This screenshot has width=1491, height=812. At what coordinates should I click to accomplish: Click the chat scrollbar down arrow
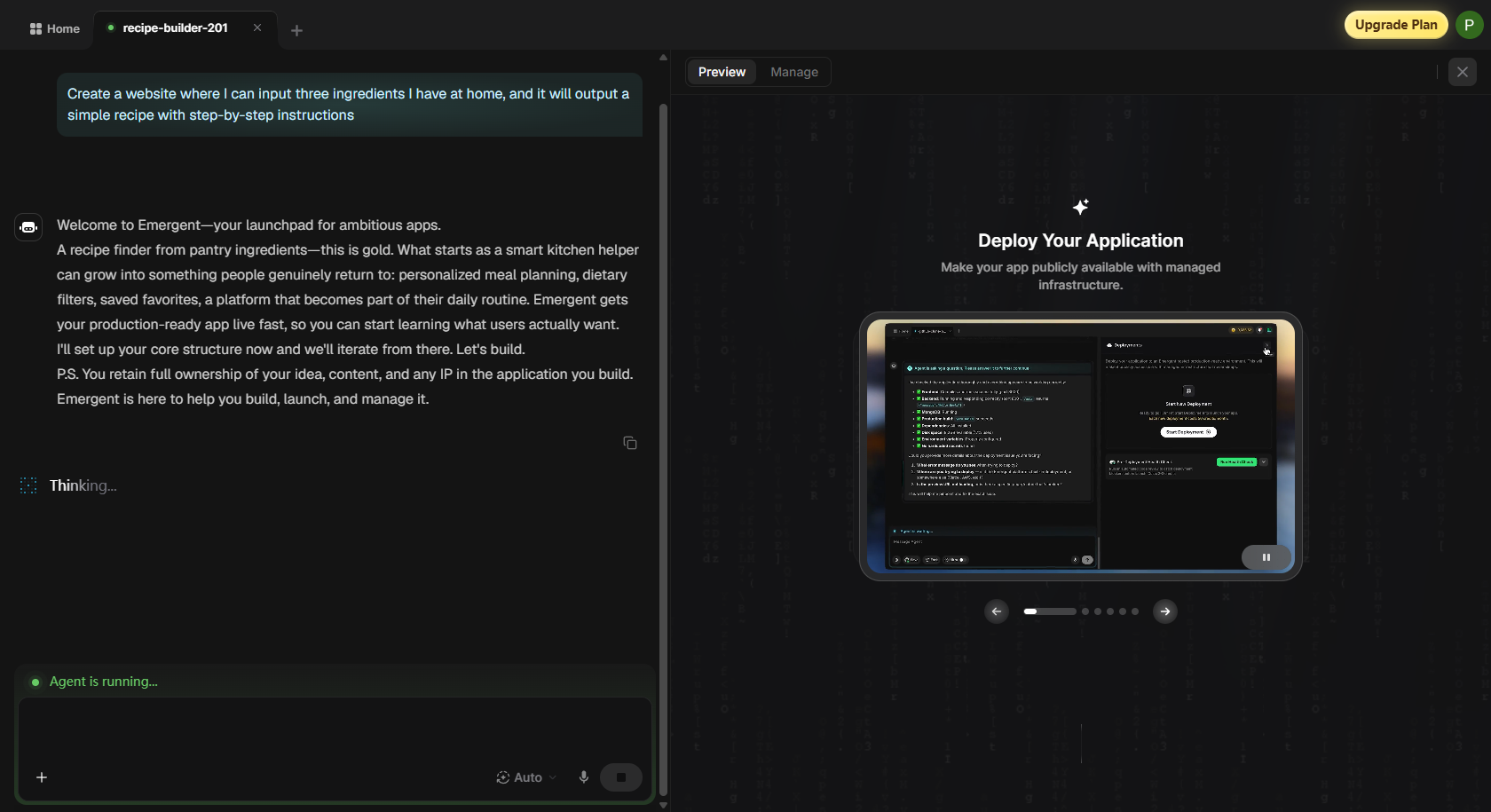[663, 805]
